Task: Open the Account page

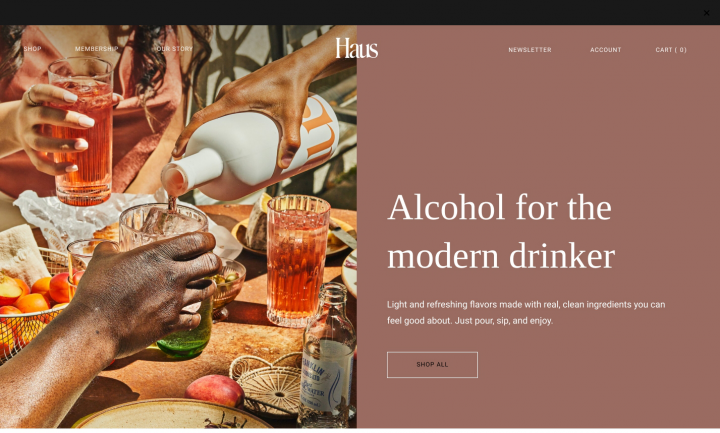Action: click(606, 50)
